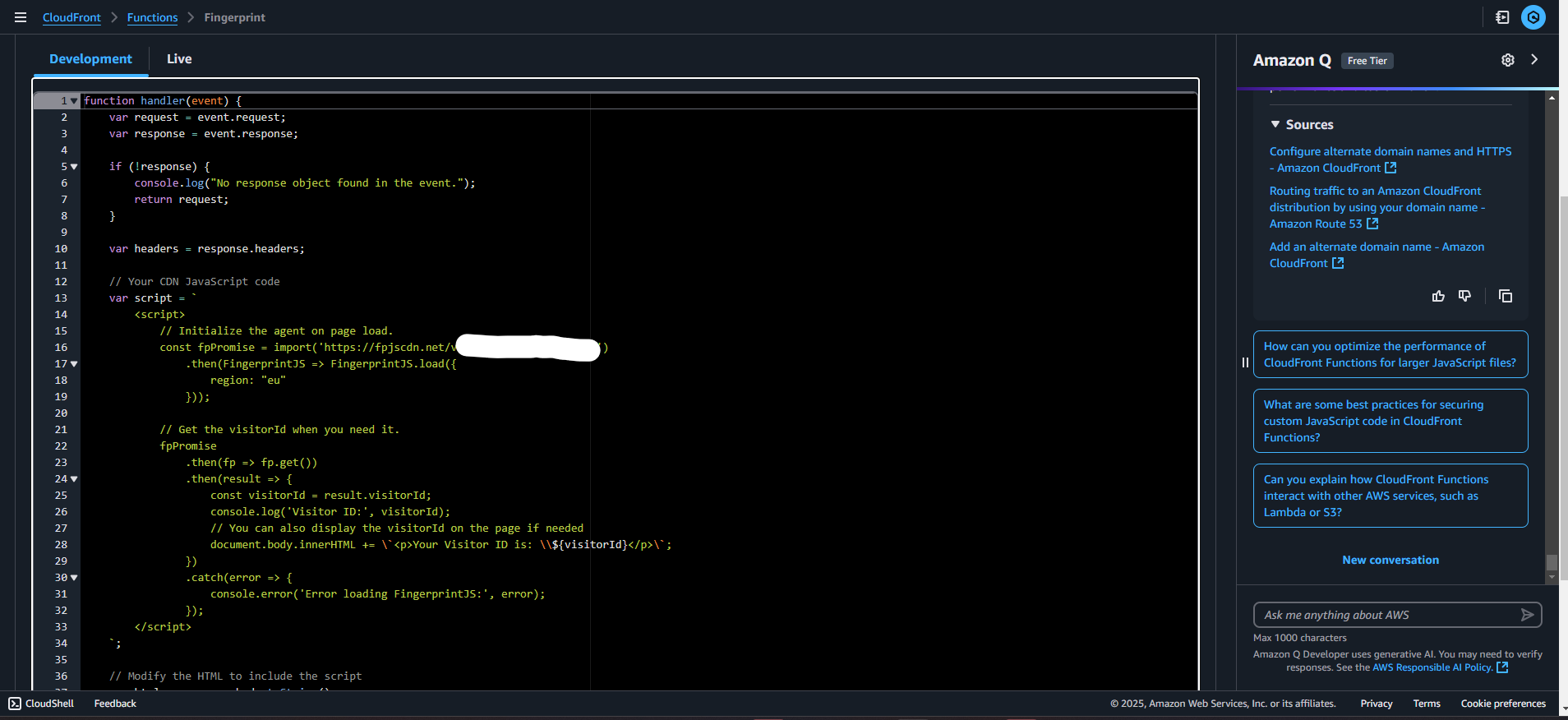This screenshot has width=1568, height=720.
Task: Start a New conversation in Amazon Q
Action: pyautogui.click(x=1390, y=560)
